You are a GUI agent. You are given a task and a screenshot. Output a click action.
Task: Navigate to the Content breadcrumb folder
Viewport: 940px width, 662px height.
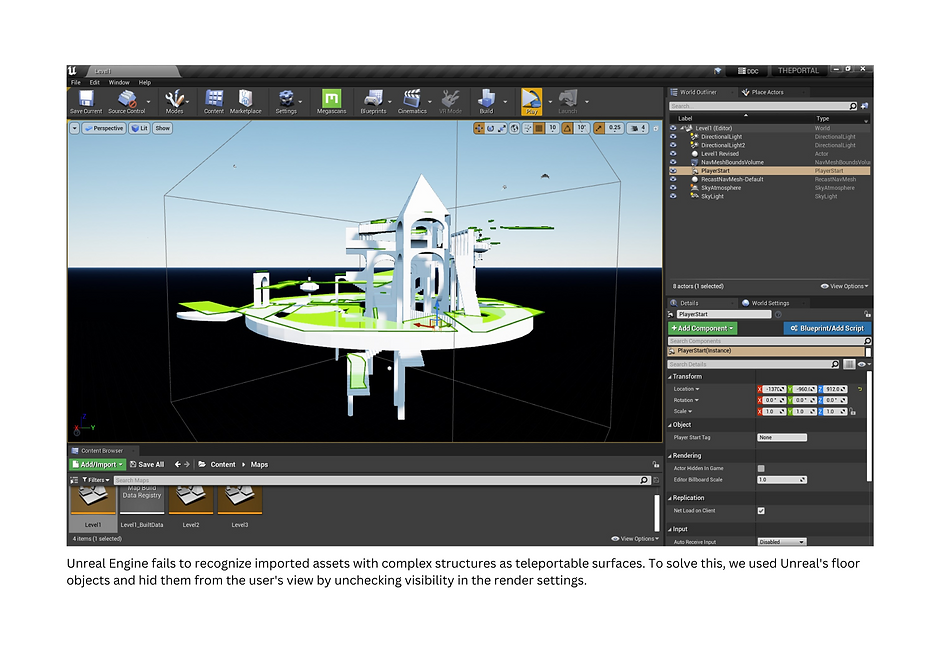point(222,465)
